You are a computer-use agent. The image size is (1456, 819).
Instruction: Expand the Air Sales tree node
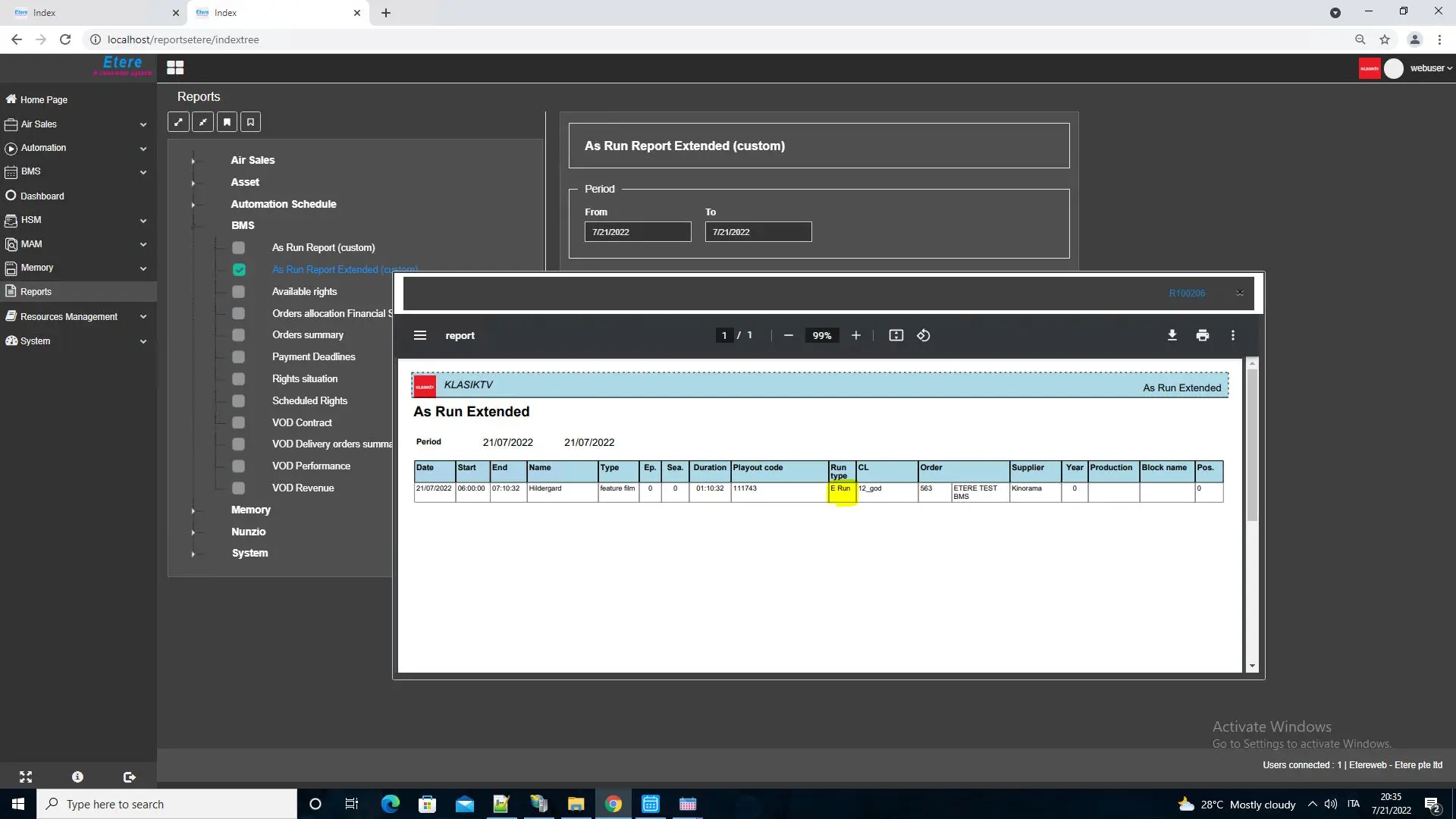pos(193,161)
